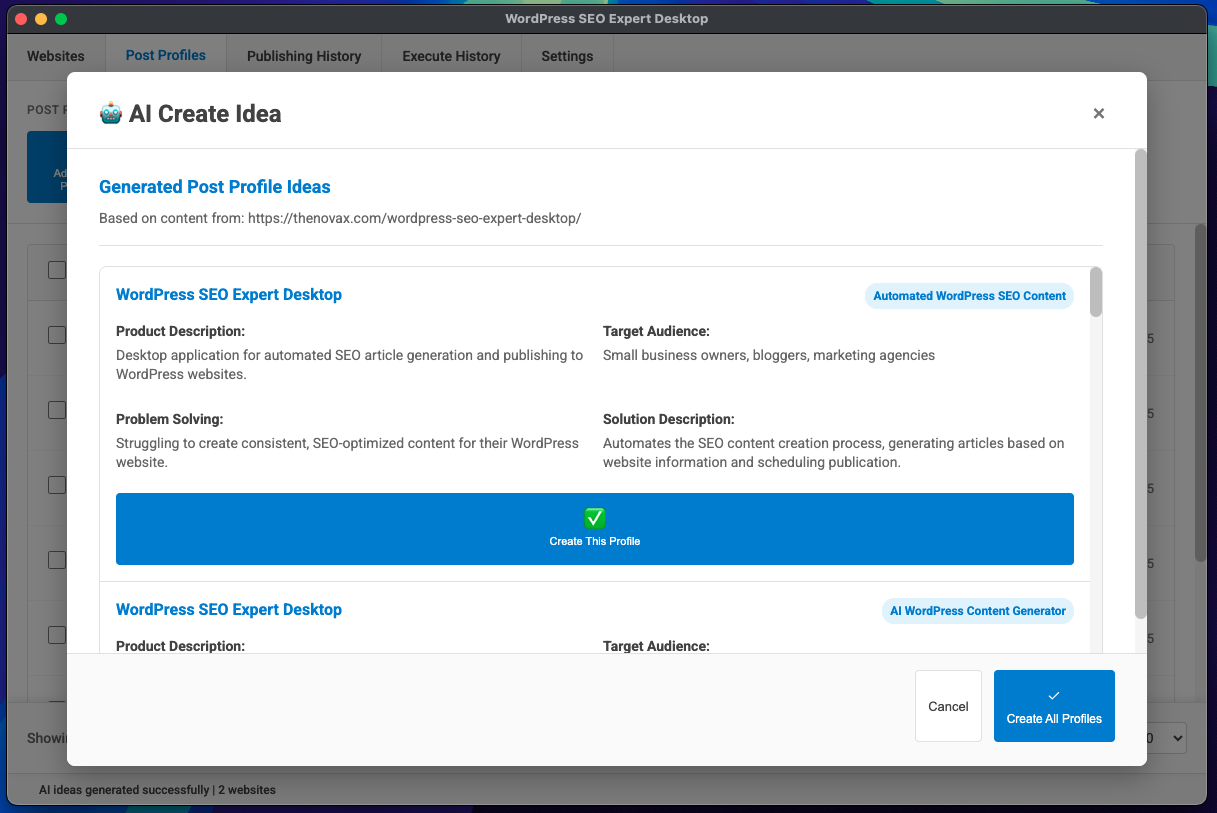Click the dialog's outer scrollbar

[1141, 384]
